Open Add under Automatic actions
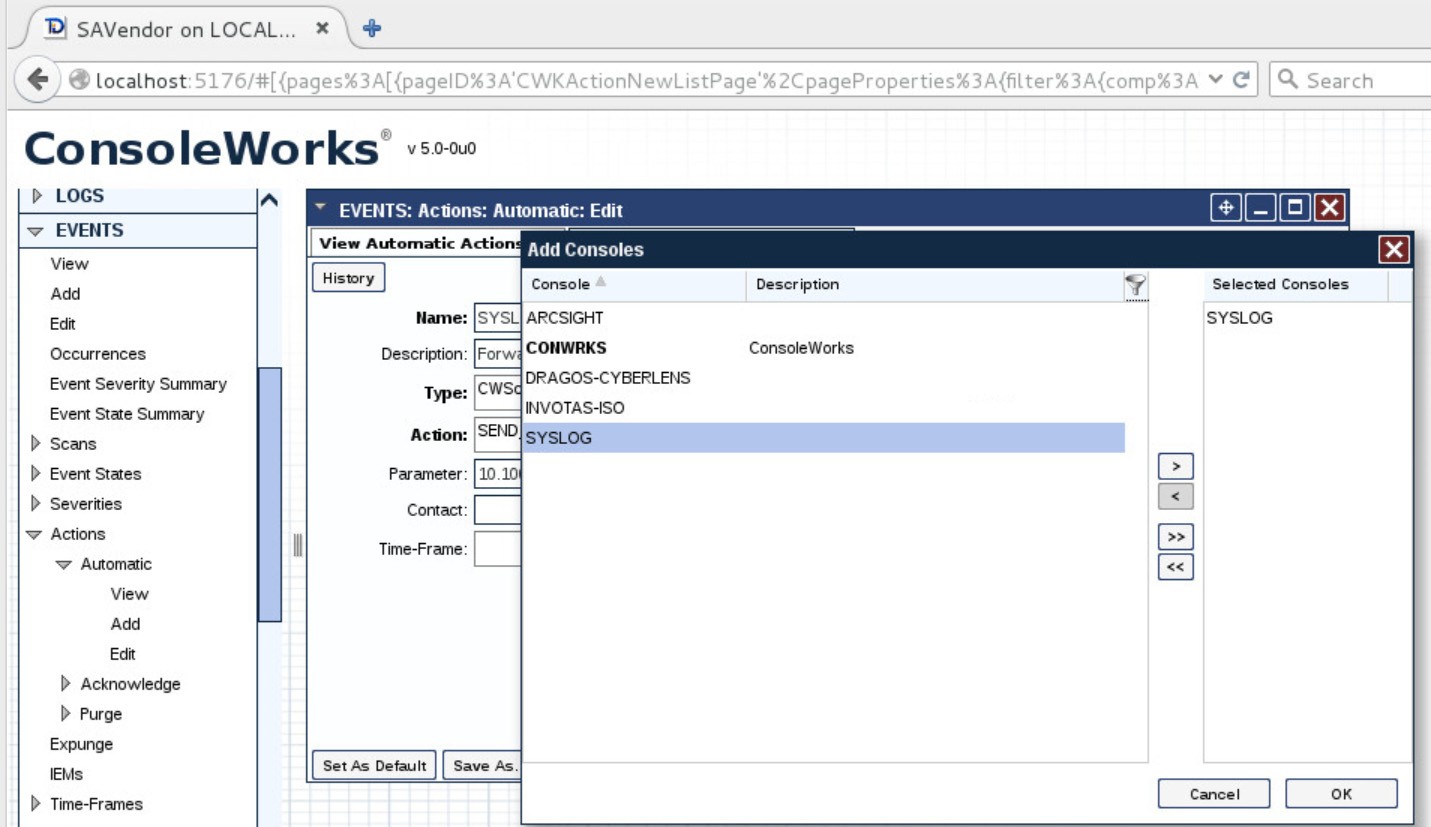 (125, 624)
